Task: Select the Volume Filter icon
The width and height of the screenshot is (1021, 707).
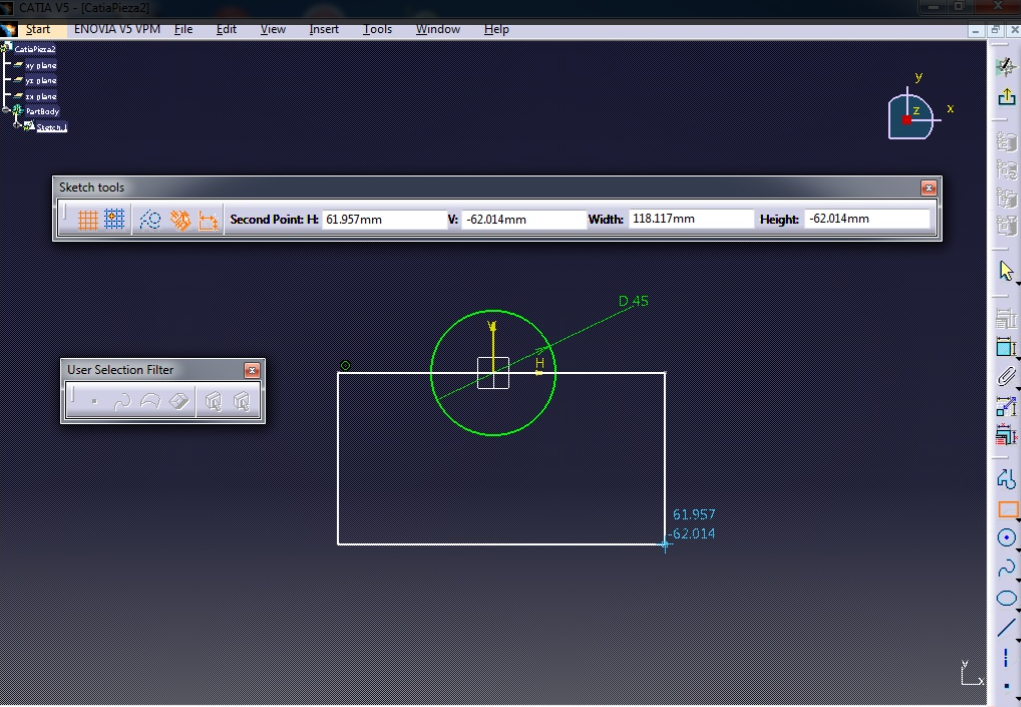Action: pyautogui.click(x=179, y=402)
